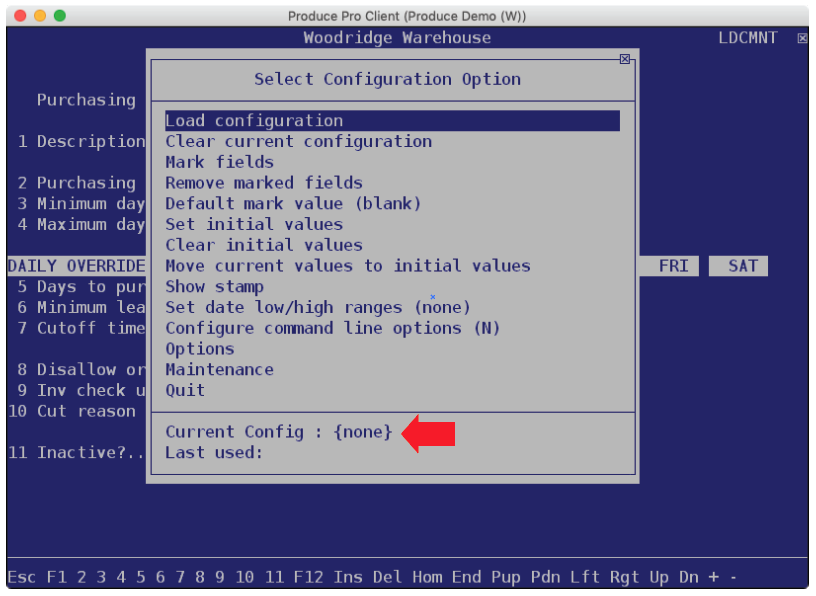Click the Esc key in bottom bar
This screenshot has width=816, height=596.
click(x=21, y=577)
